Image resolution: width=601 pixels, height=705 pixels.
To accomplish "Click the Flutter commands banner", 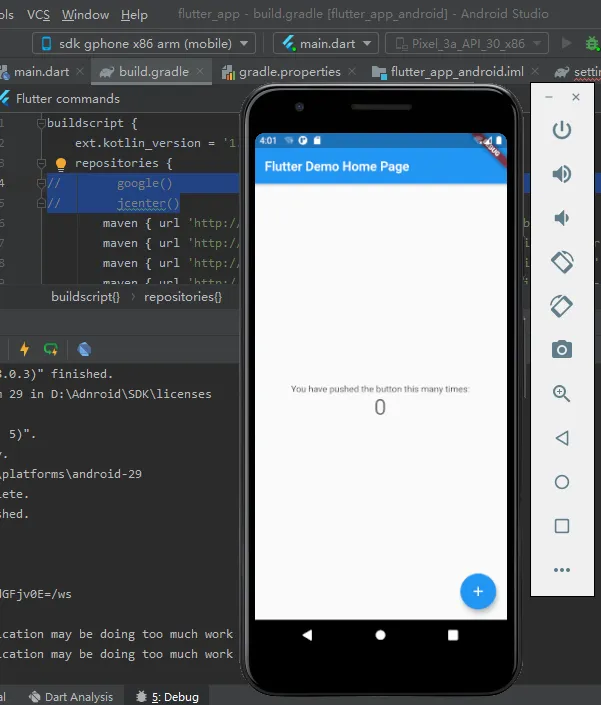I will [67, 98].
